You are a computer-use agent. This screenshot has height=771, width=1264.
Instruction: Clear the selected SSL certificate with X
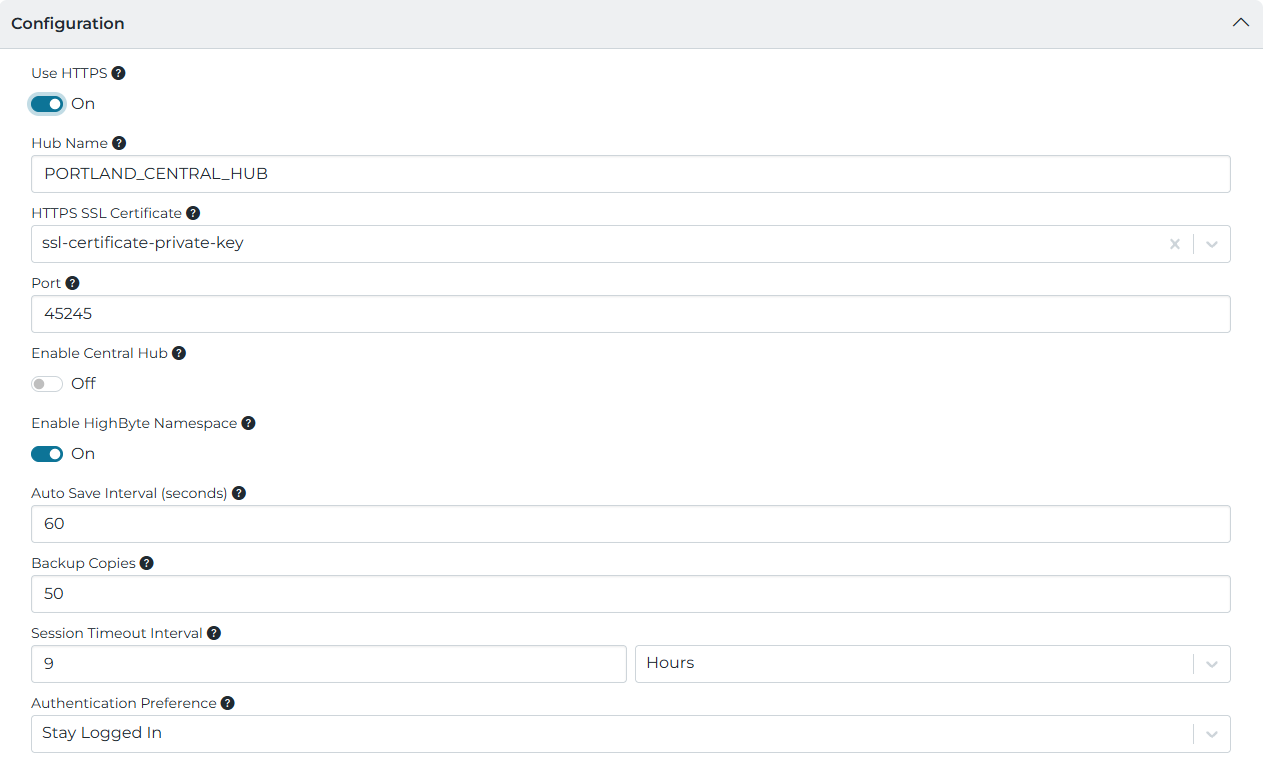click(x=1175, y=244)
